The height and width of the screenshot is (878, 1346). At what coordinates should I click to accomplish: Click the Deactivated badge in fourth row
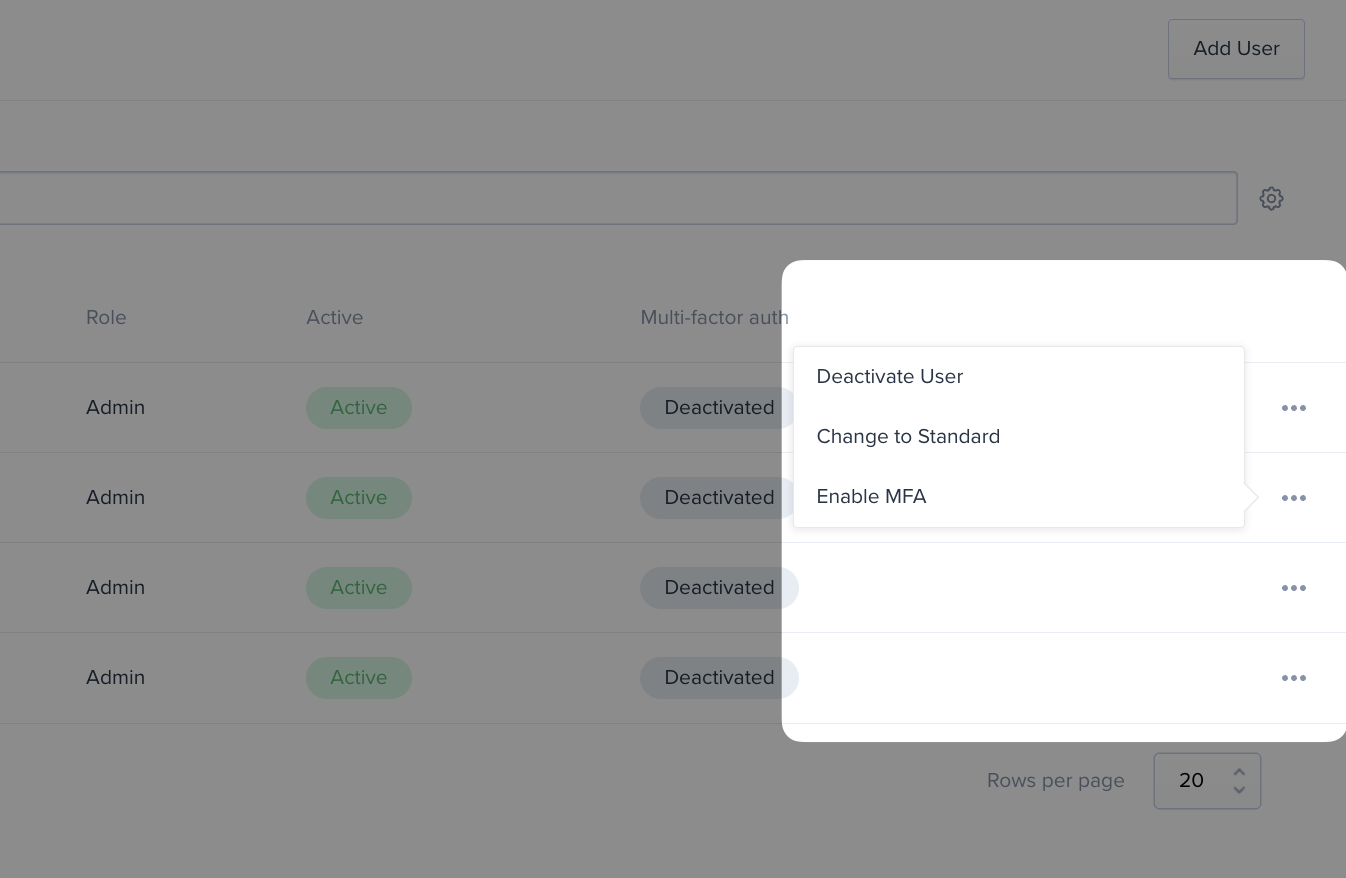click(x=719, y=678)
